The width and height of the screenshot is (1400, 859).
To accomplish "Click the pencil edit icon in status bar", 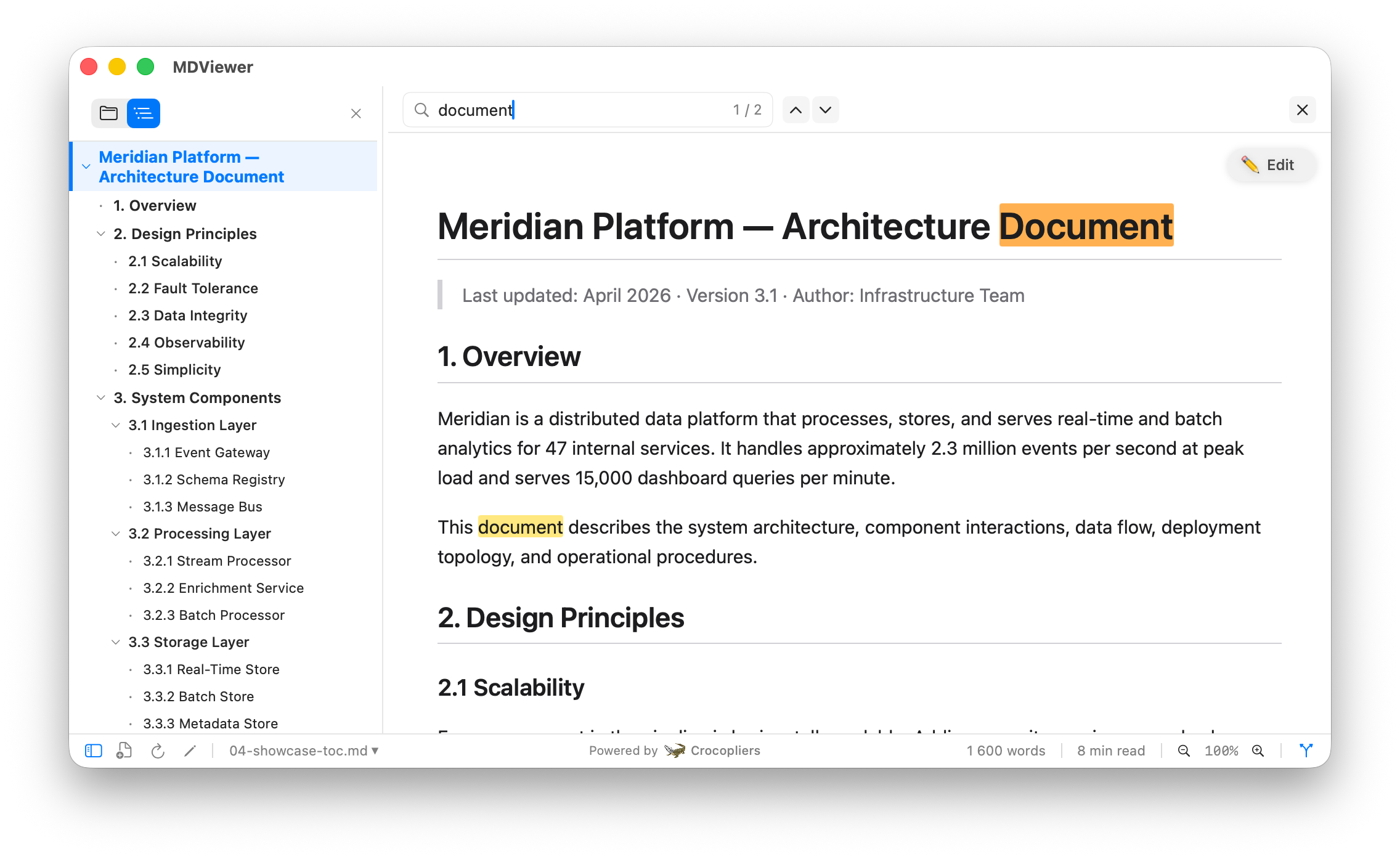I will 190,751.
